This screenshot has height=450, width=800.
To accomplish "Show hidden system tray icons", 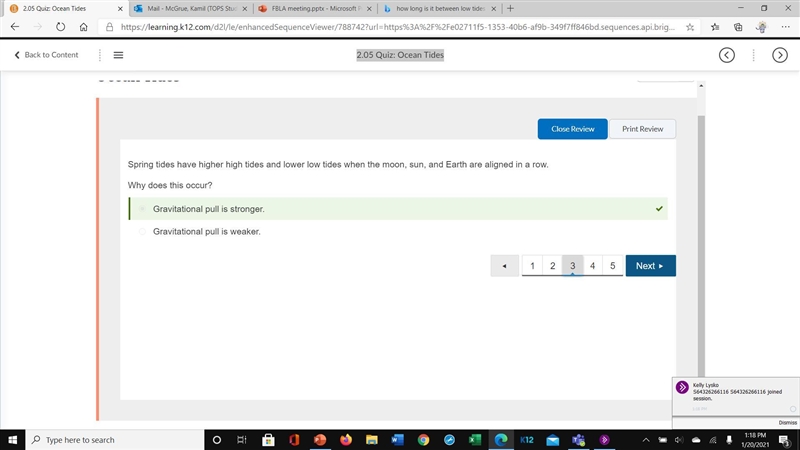I will coord(646,440).
